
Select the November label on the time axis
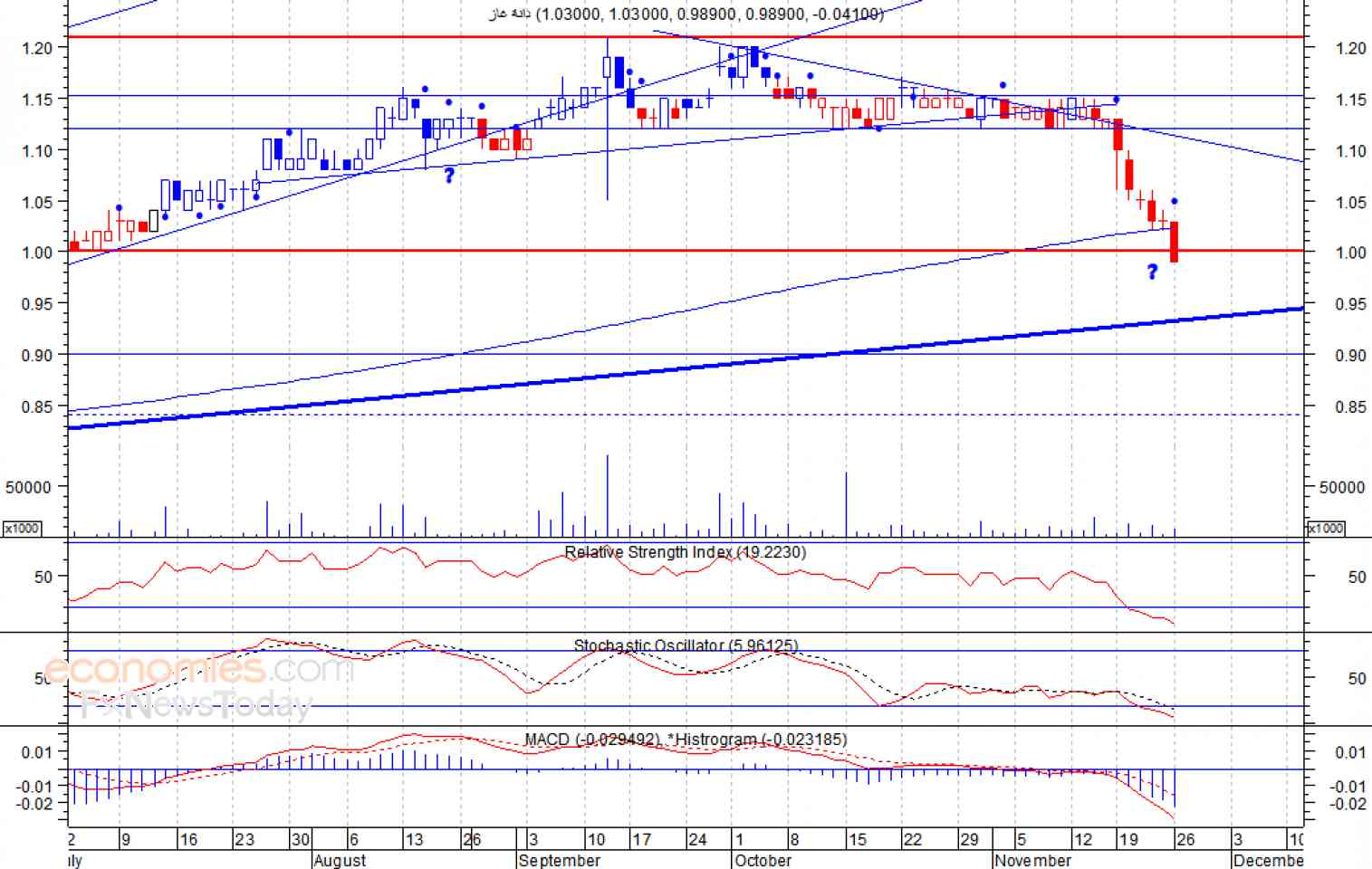click(1031, 860)
